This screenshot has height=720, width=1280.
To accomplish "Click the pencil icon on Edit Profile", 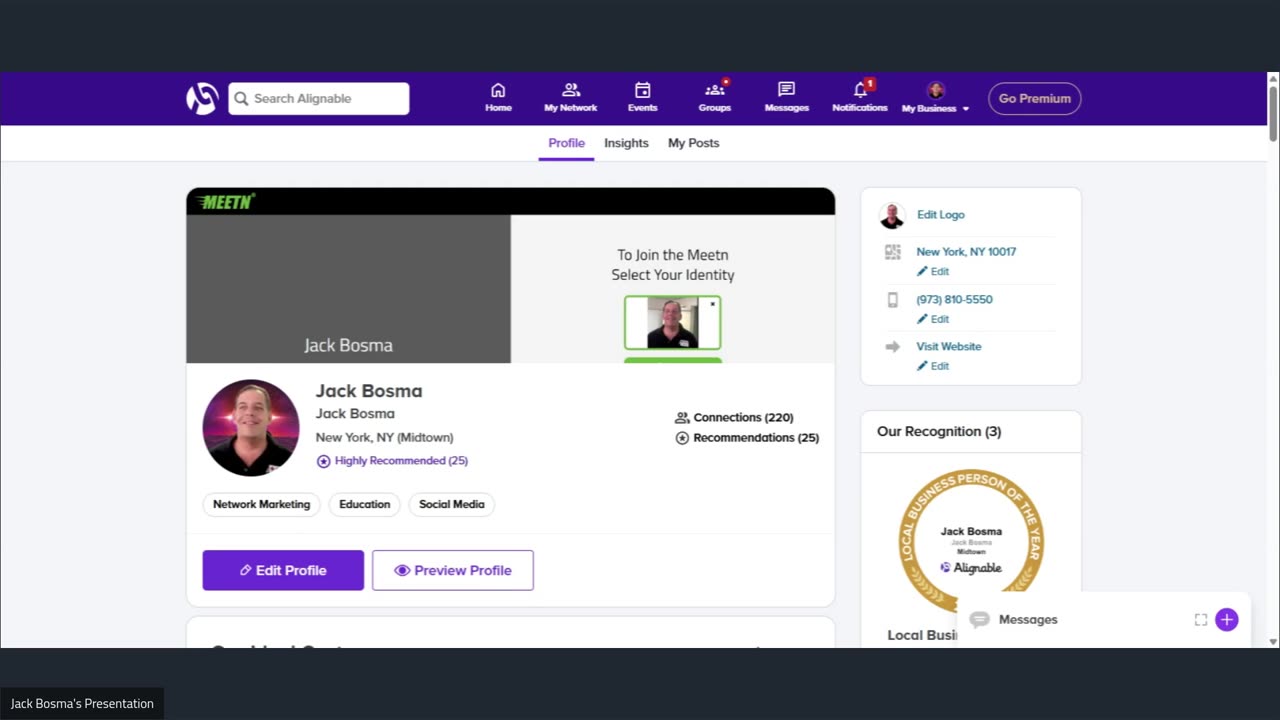I will 245,570.
